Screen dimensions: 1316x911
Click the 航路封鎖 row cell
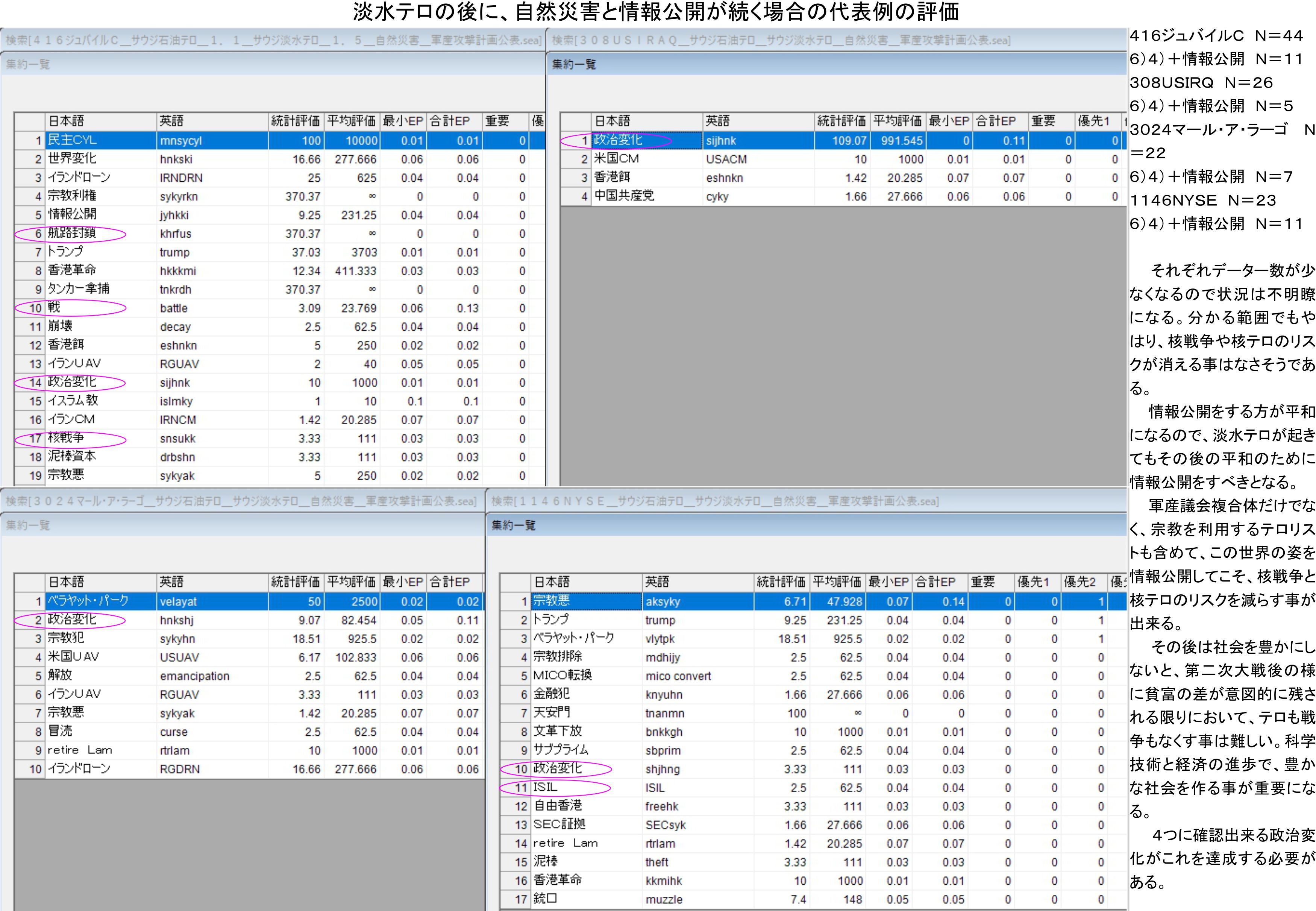(72, 234)
